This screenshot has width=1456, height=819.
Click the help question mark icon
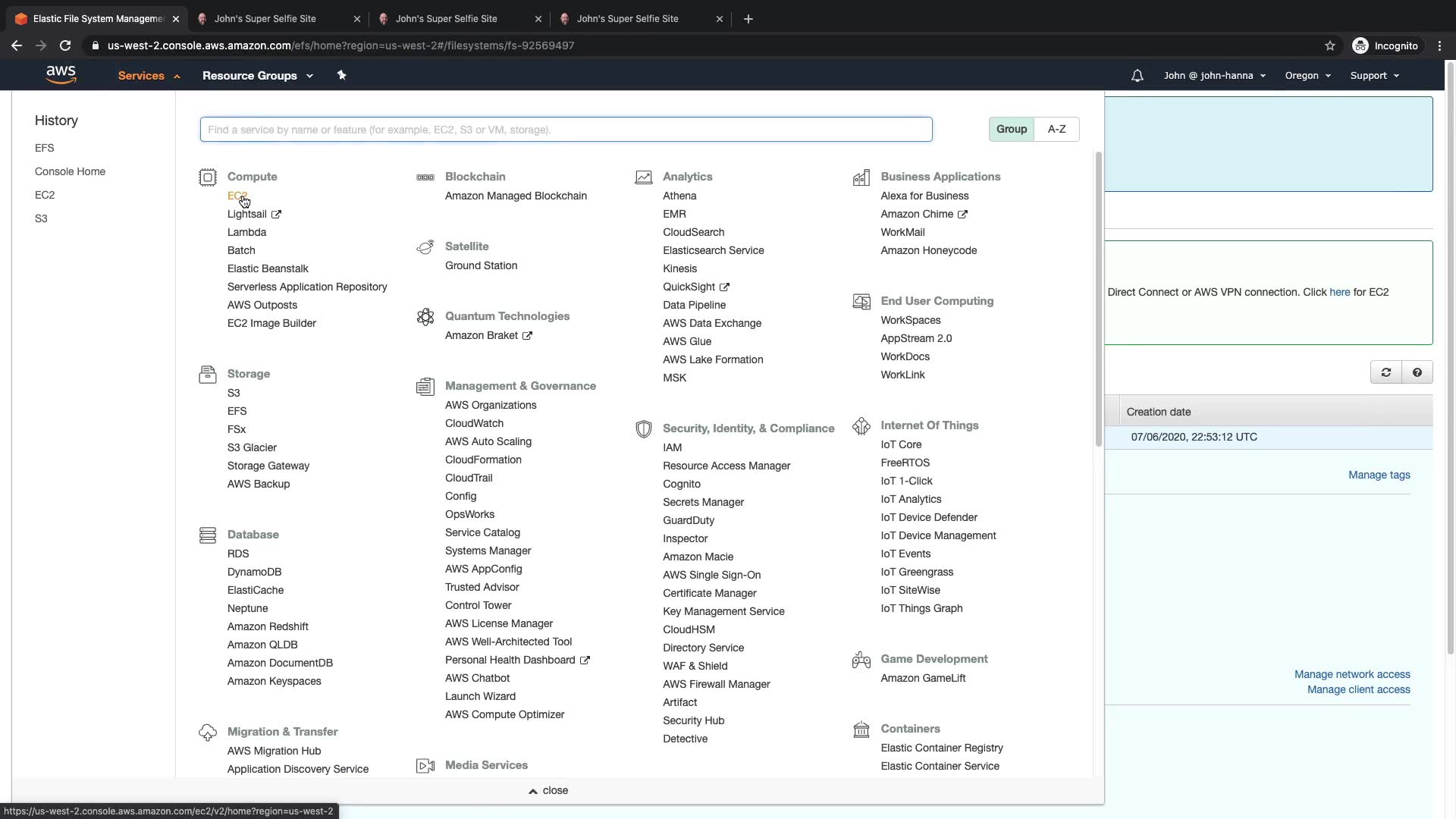(x=1417, y=372)
